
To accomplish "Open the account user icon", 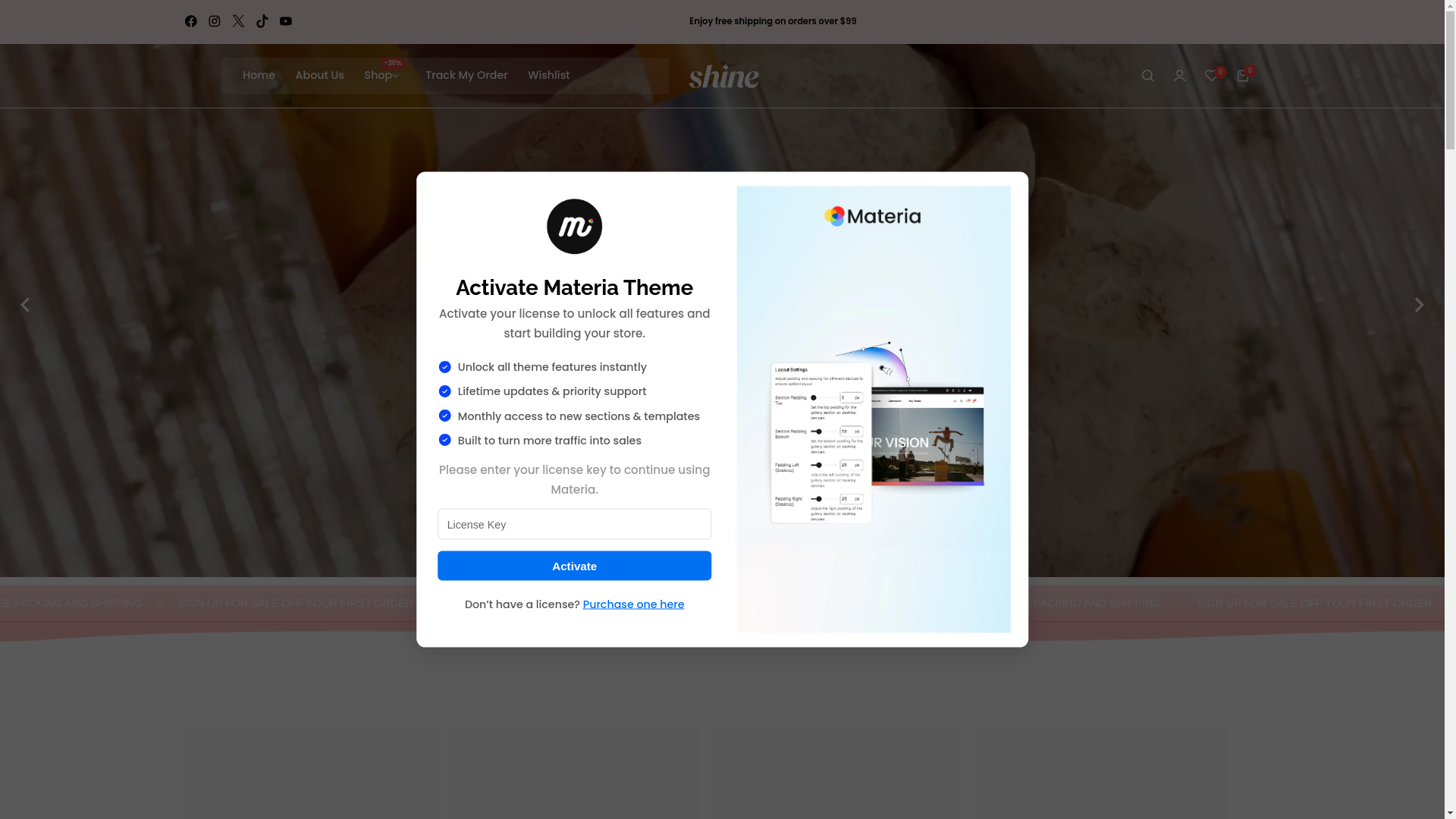I will [1179, 76].
